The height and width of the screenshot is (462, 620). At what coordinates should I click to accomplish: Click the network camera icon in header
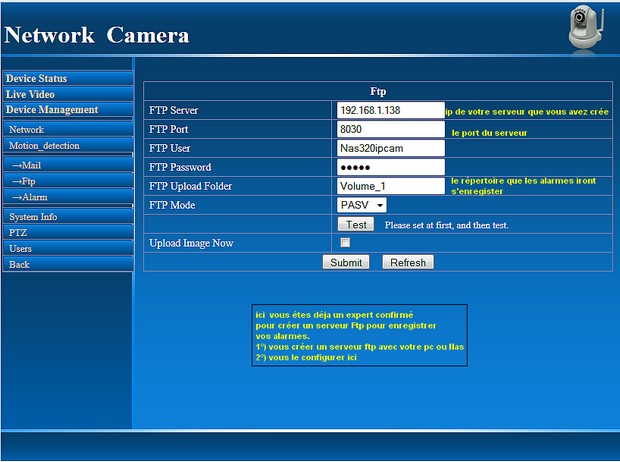point(587,27)
